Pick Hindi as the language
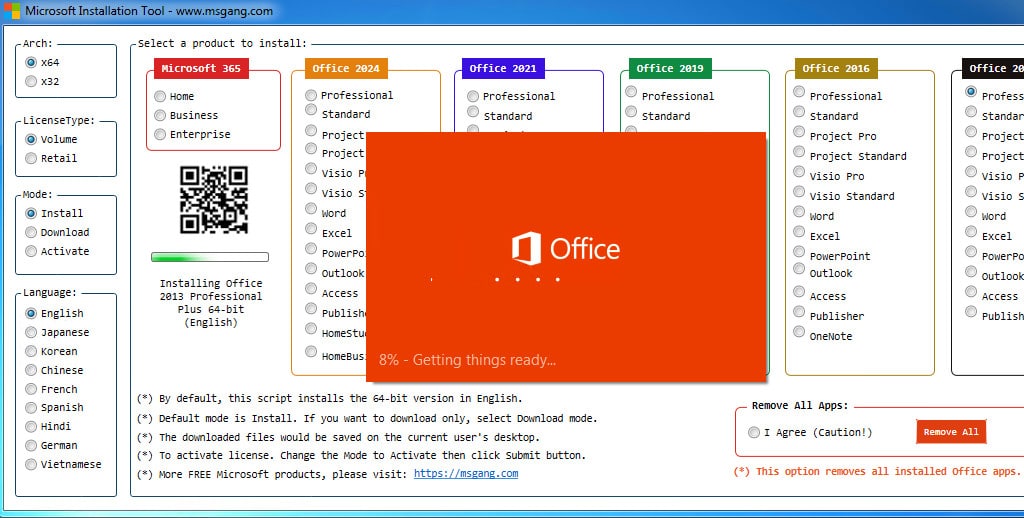 31,427
